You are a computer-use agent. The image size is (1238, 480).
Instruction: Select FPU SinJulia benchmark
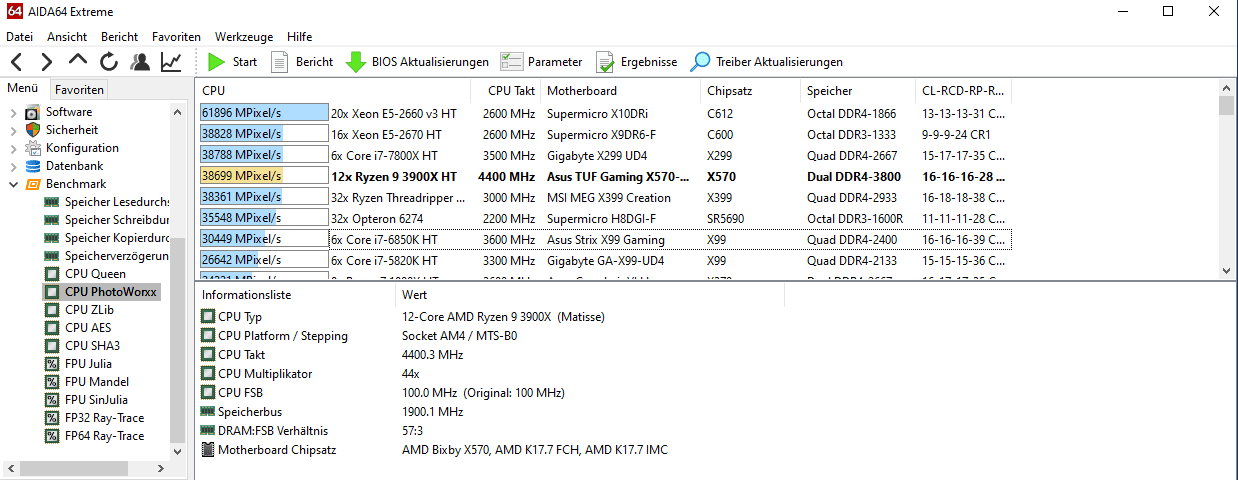pos(97,400)
